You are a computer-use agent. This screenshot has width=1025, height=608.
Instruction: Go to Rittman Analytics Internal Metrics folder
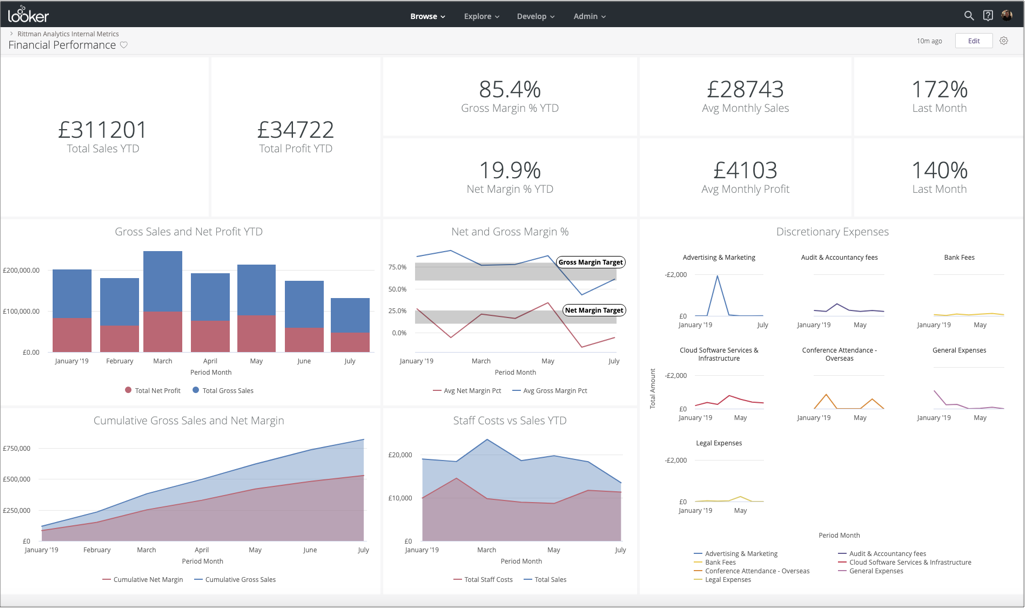coord(68,34)
